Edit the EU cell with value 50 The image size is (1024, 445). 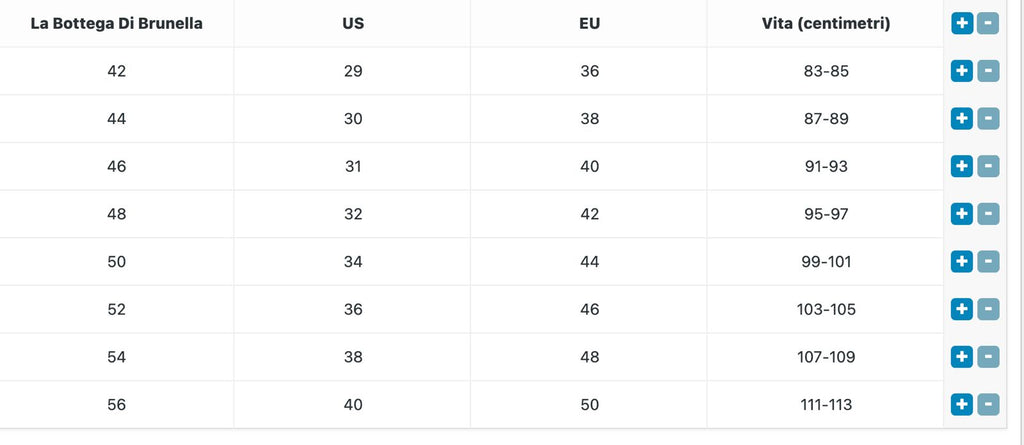point(589,404)
